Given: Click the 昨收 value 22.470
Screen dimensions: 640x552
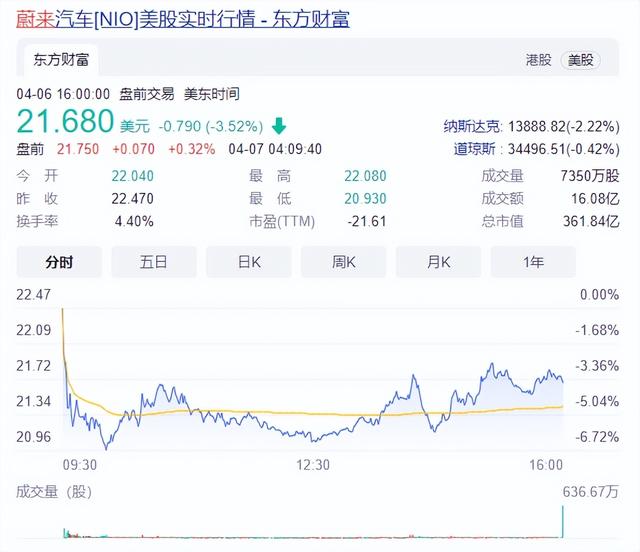Looking at the screenshot, I should (133, 198).
